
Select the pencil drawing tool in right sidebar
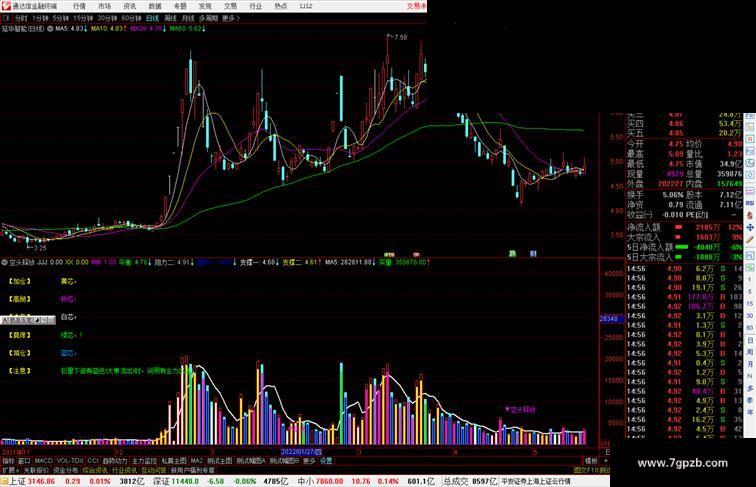coord(750,239)
